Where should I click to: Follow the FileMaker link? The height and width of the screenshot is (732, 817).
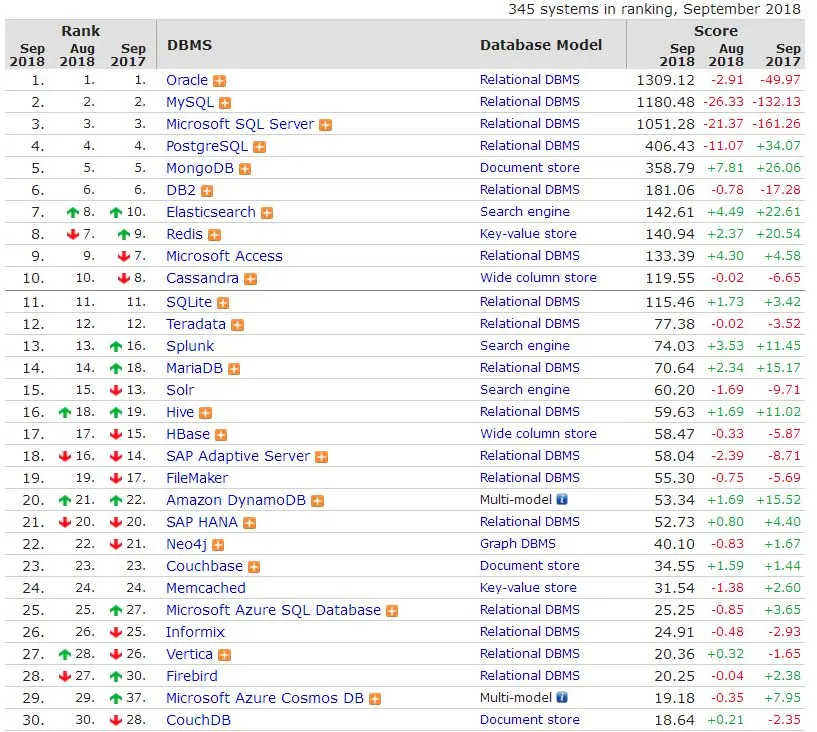[197, 478]
